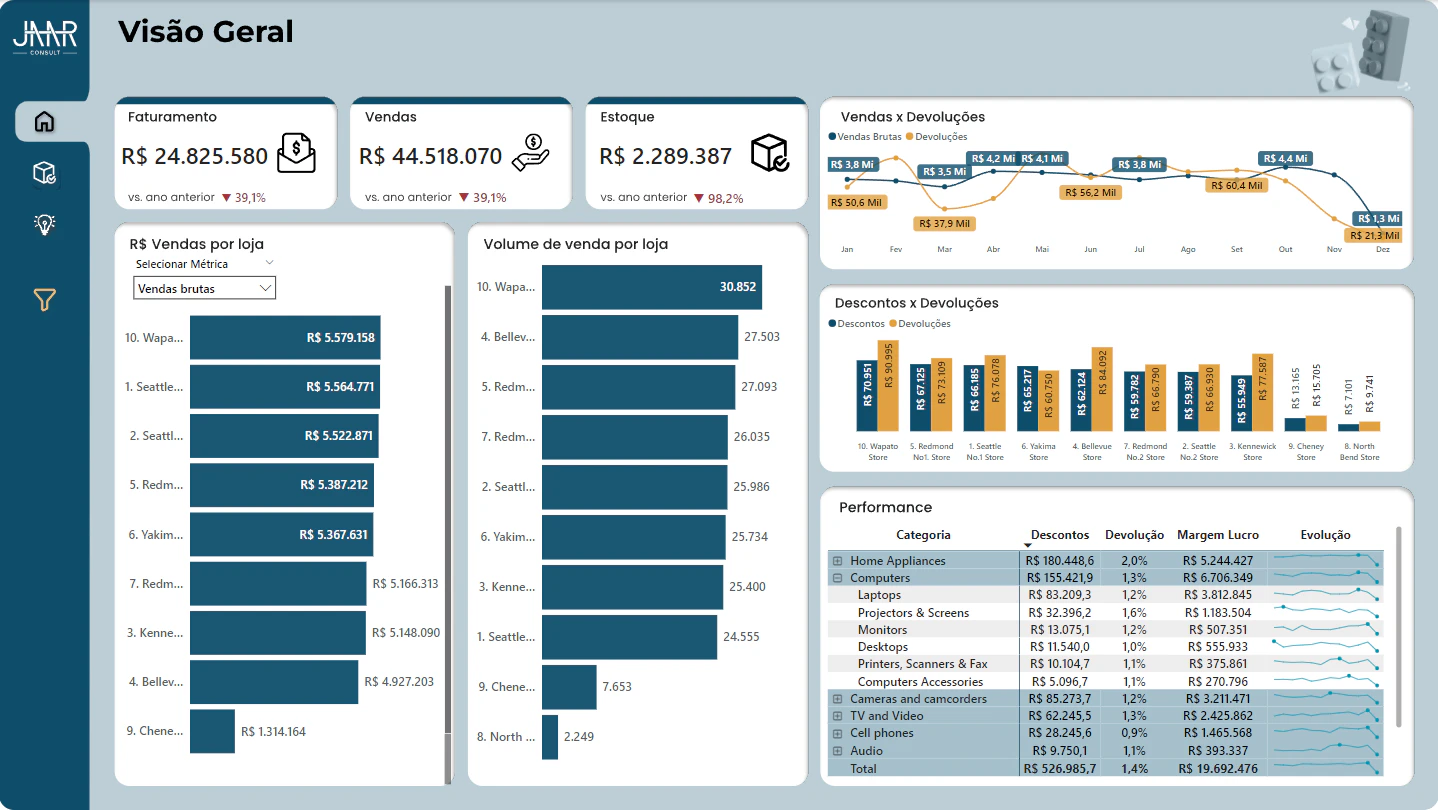The width and height of the screenshot is (1438, 810).
Task: Open the Vendas brutas metric dropdown
Action: [x=204, y=288]
